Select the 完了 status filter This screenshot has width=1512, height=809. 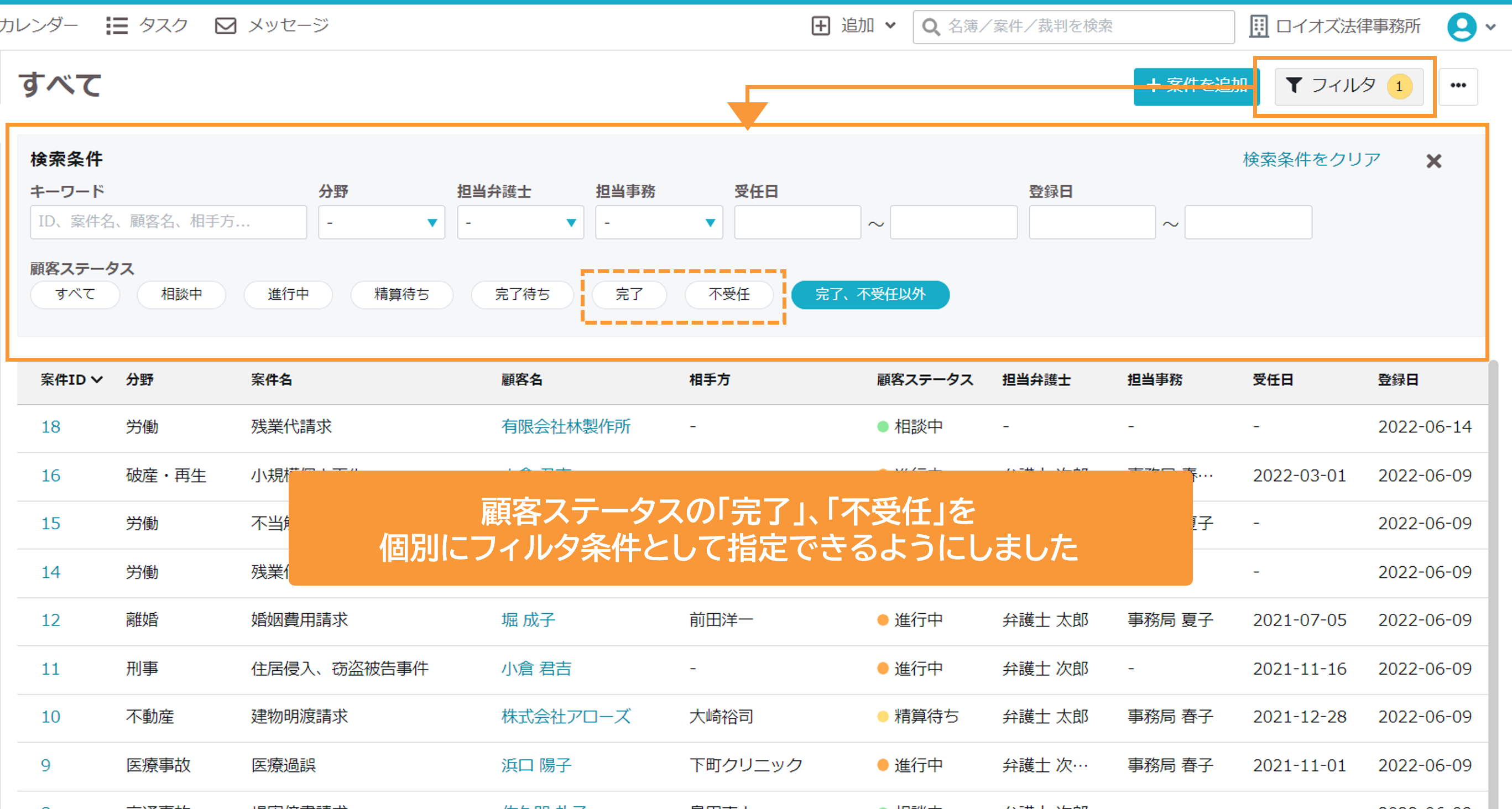pyautogui.click(x=629, y=294)
